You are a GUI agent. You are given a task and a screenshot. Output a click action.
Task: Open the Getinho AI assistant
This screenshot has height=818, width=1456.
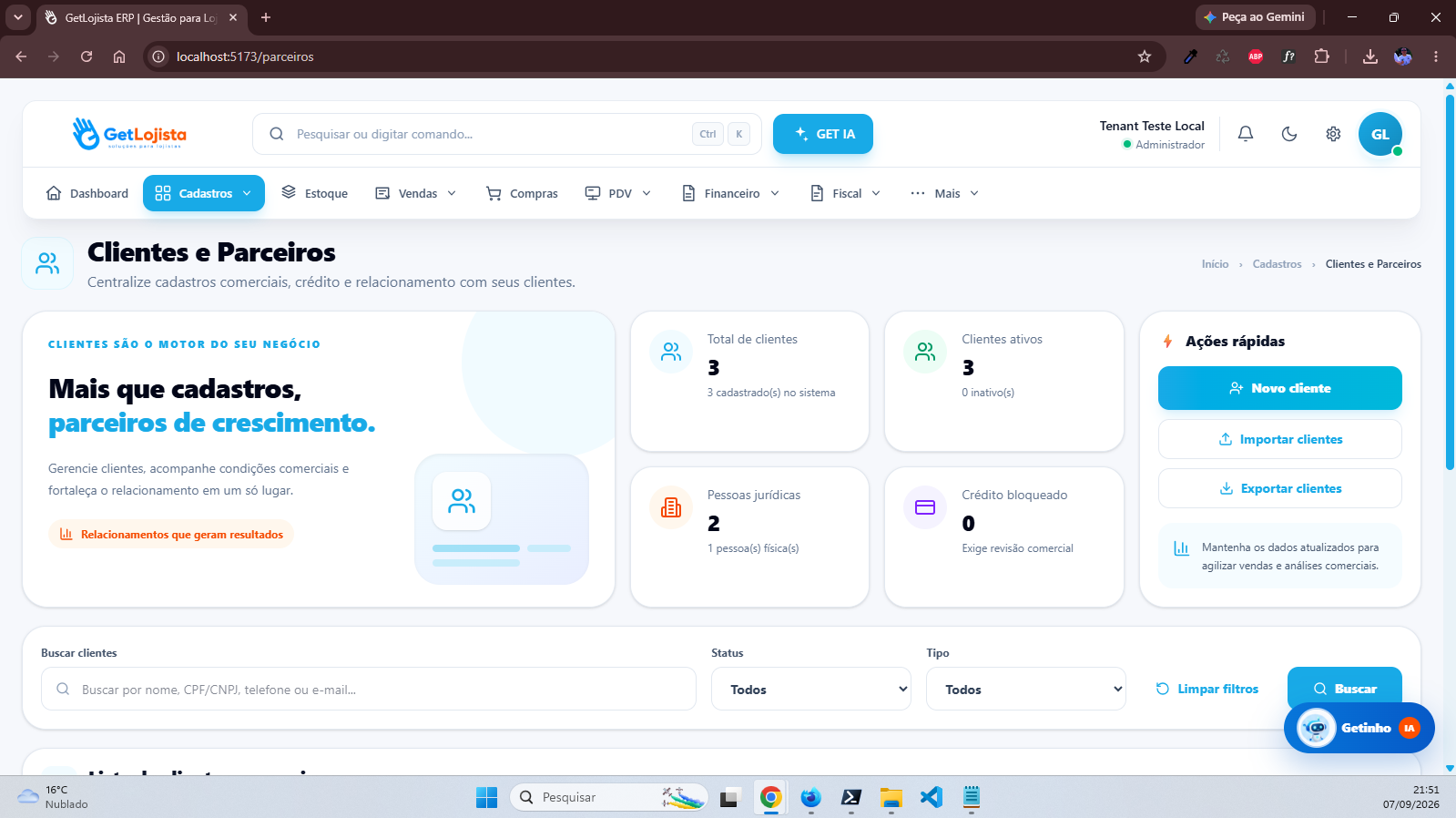[x=1359, y=728]
